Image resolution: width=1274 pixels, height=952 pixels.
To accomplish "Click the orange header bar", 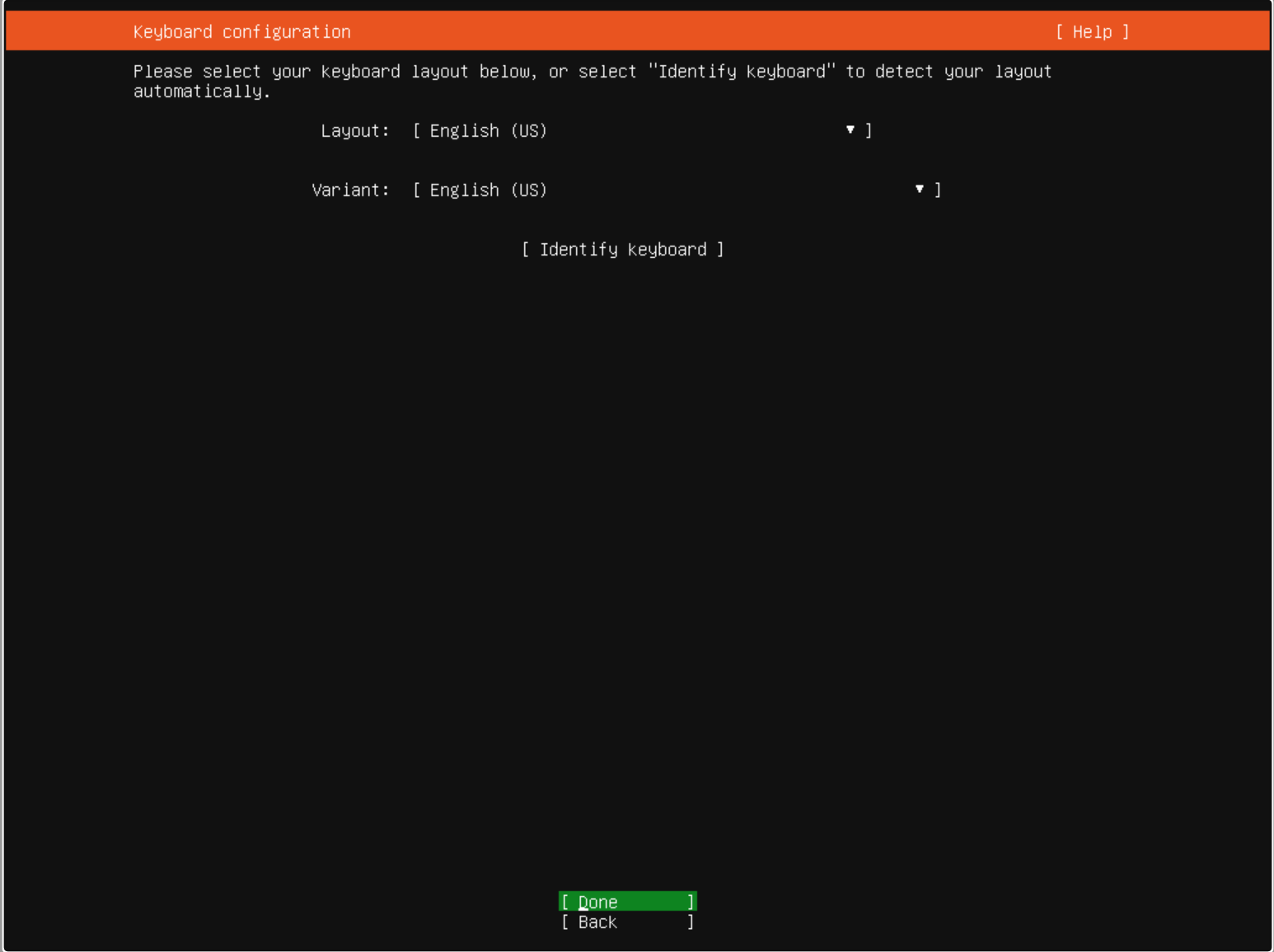I will 700,32.
